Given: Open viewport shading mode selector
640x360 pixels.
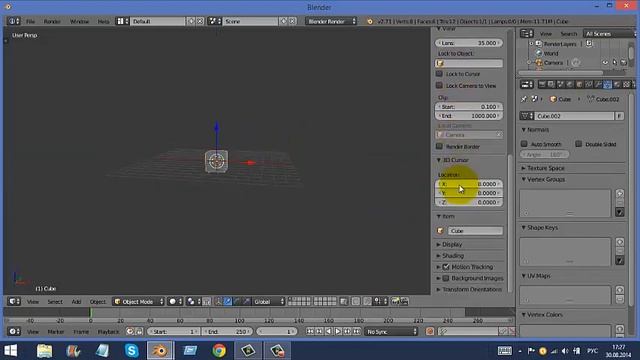Looking at the screenshot, I should pos(176,302).
